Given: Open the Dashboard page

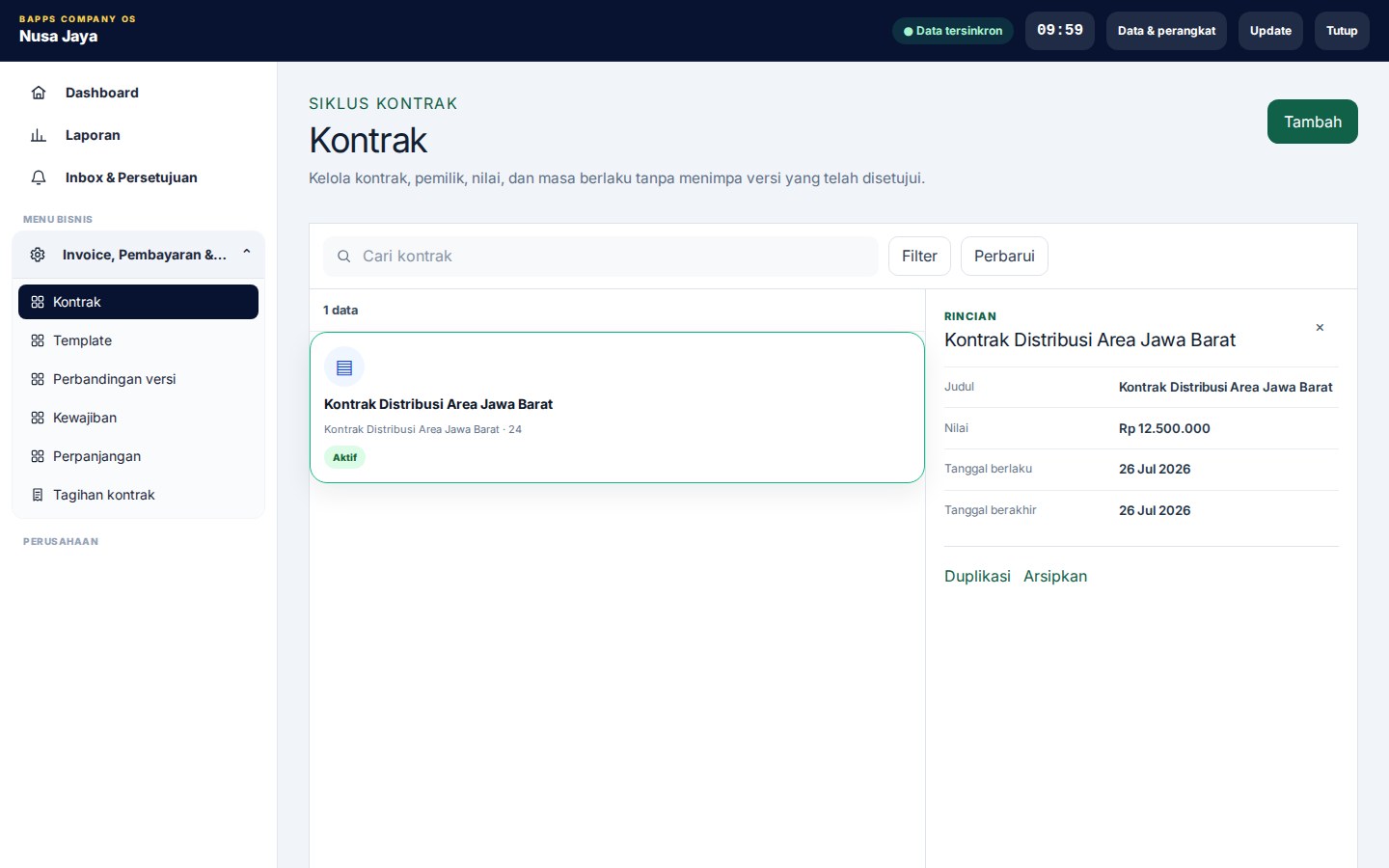Looking at the screenshot, I should click(138, 93).
